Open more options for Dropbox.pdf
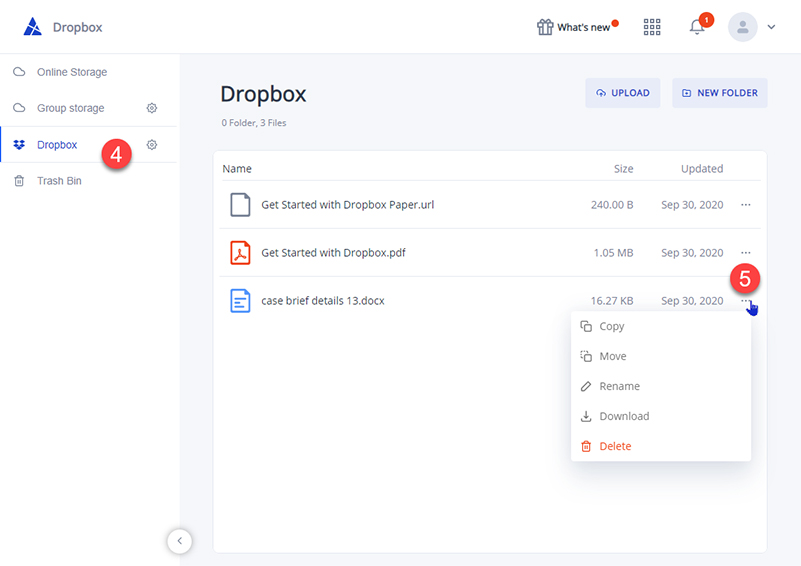Viewport: 801px width, 566px height. 746,253
